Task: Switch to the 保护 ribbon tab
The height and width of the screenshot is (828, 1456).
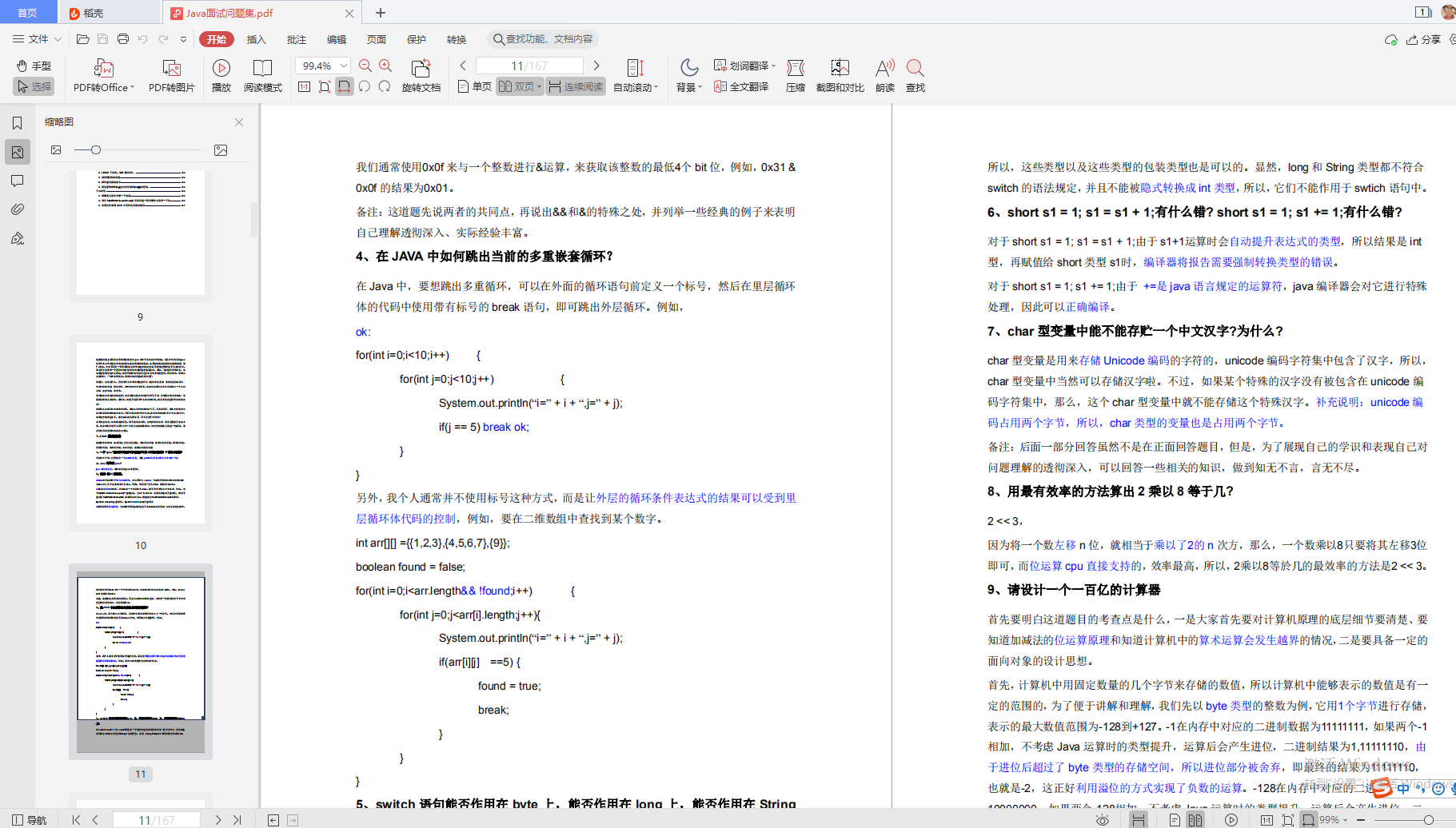Action: tap(417, 39)
